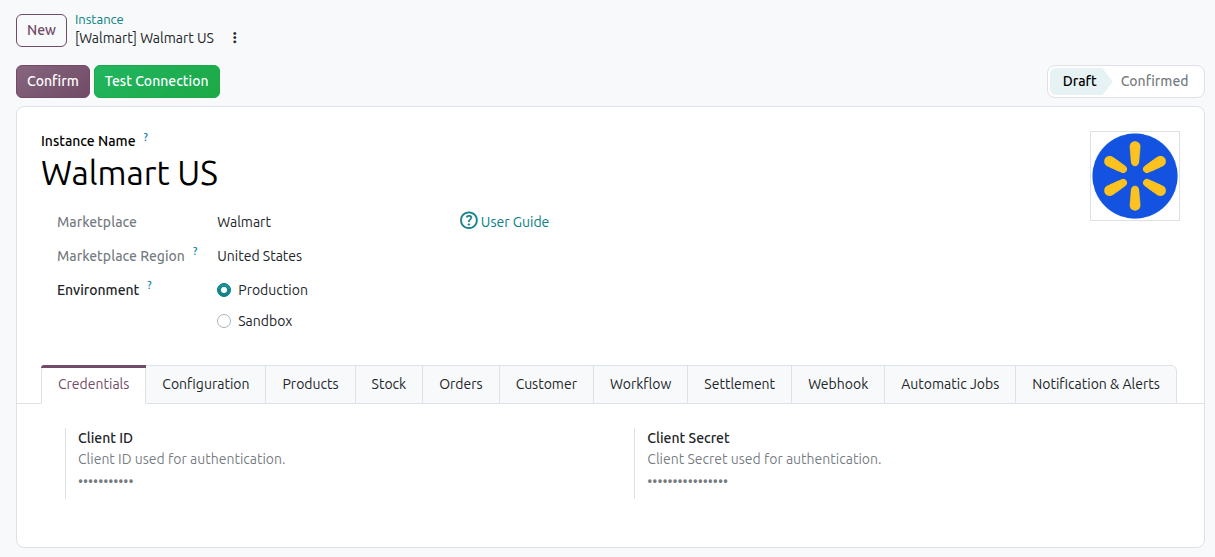Select the Production environment radio button
The height and width of the screenshot is (557, 1215).
coord(224,290)
